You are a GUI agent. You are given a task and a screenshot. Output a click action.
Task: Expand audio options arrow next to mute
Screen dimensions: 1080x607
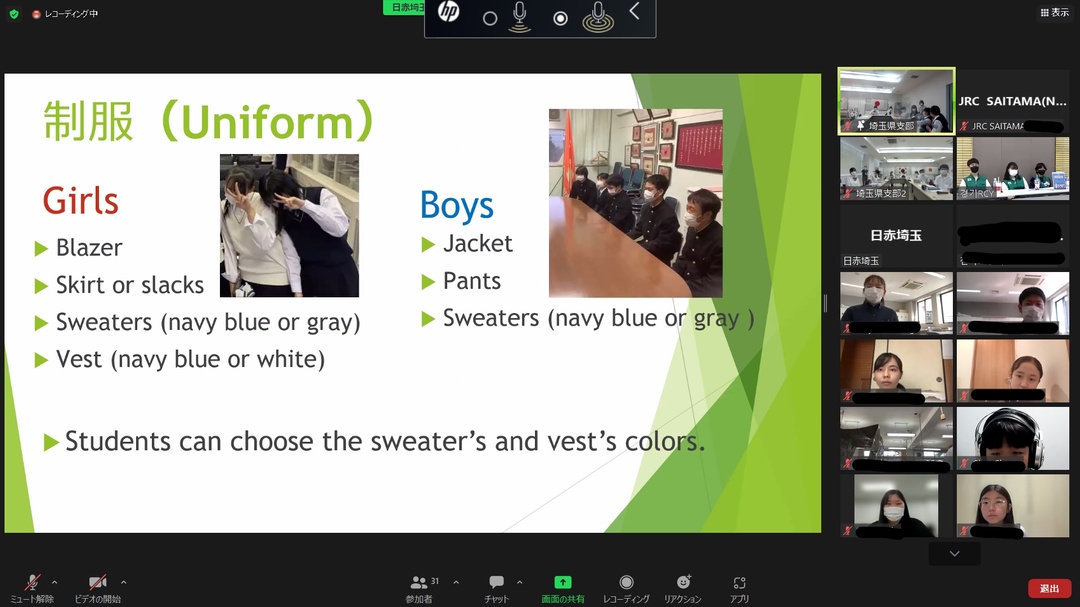click(x=54, y=582)
